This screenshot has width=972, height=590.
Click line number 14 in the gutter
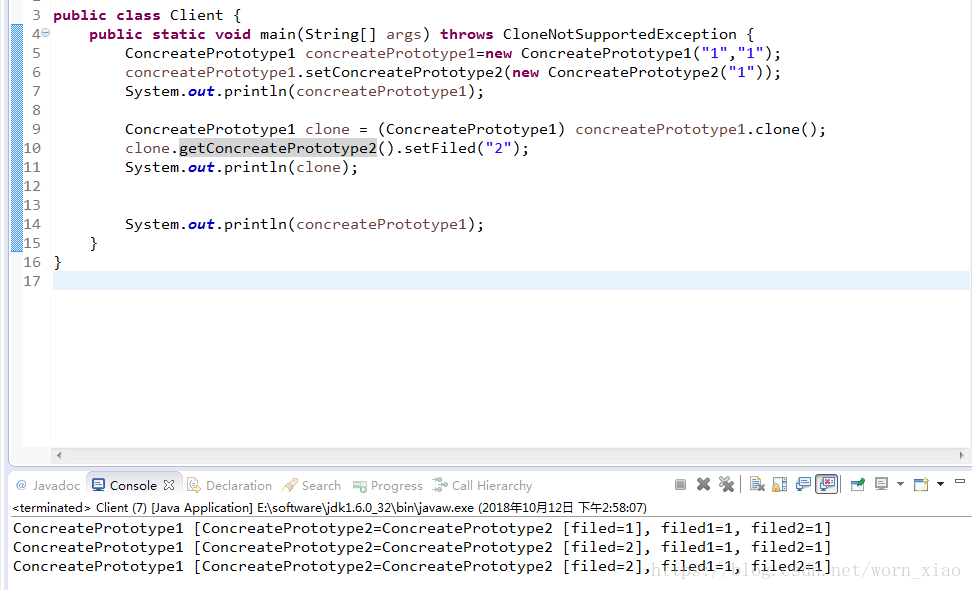(32, 224)
